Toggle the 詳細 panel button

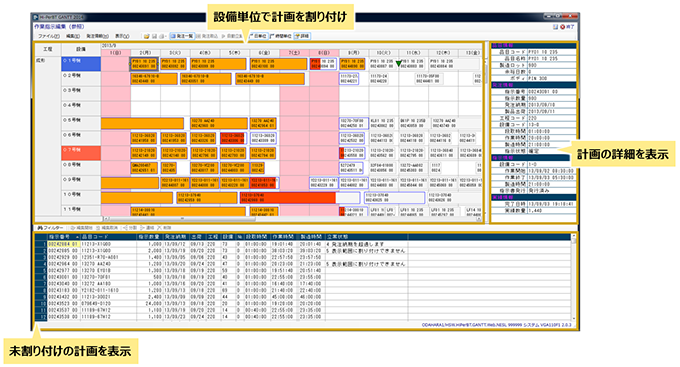coord(302,36)
